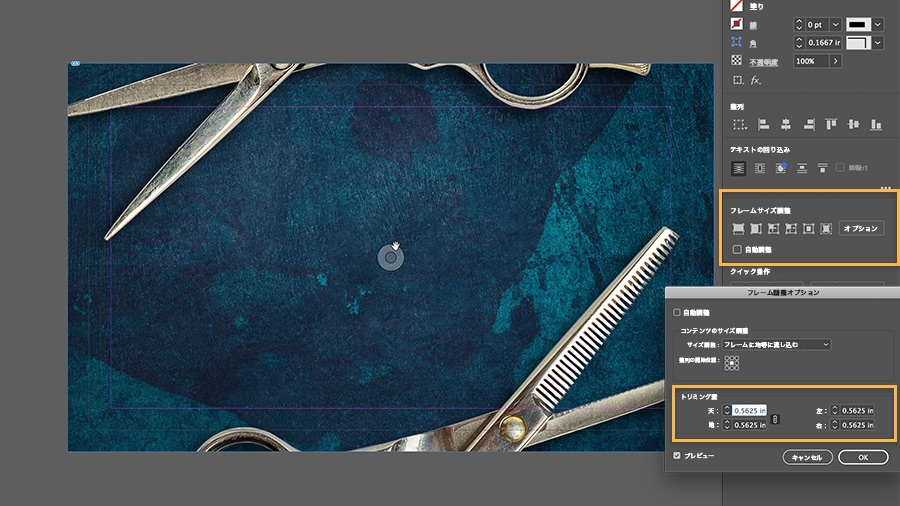Click the alignment reference point grid

(731, 363)
